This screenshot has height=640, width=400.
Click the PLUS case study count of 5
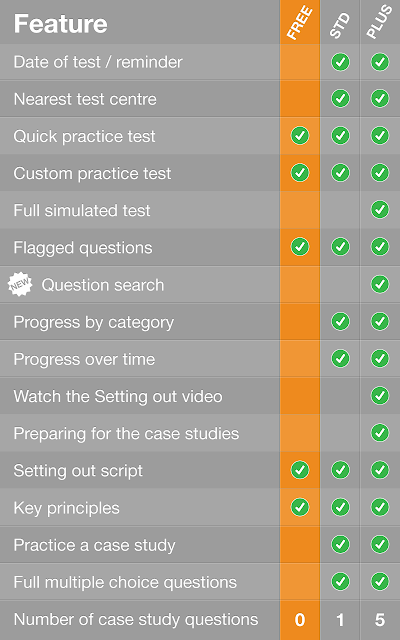(x=380, y=620)
